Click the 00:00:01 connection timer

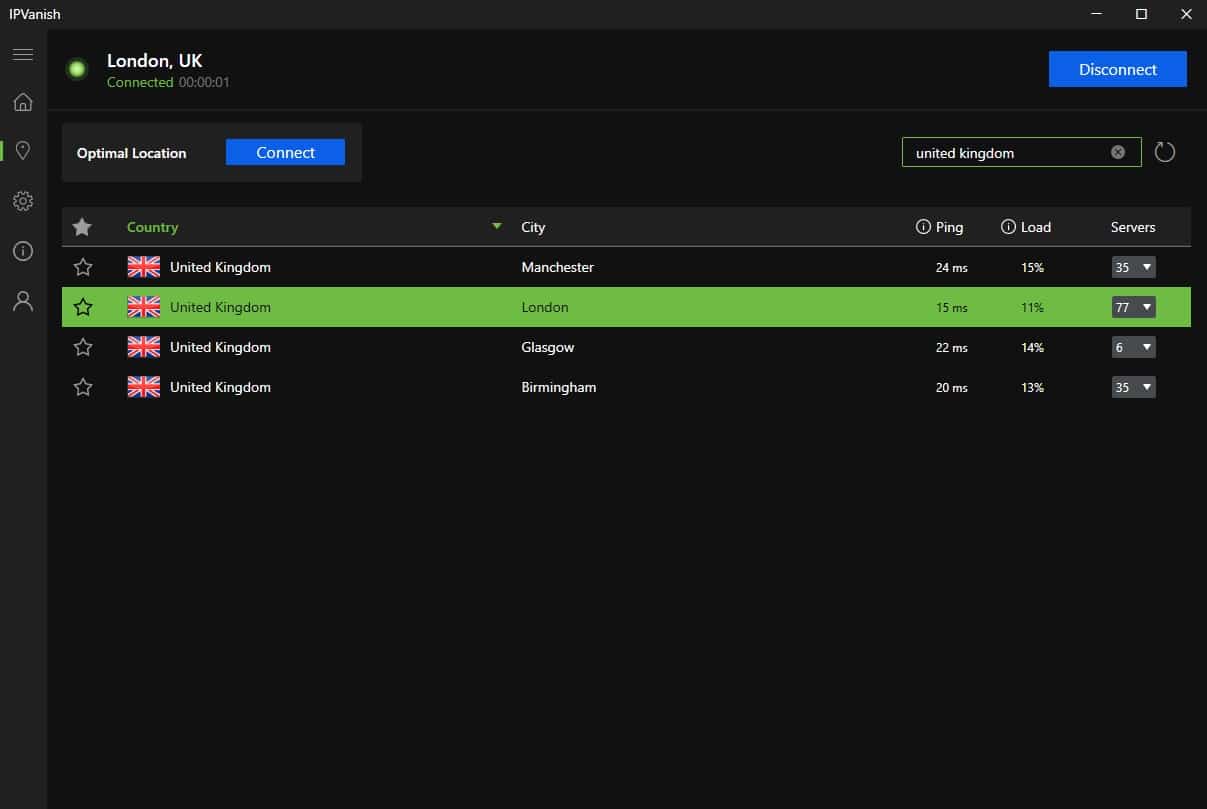[x=204, y=82]
